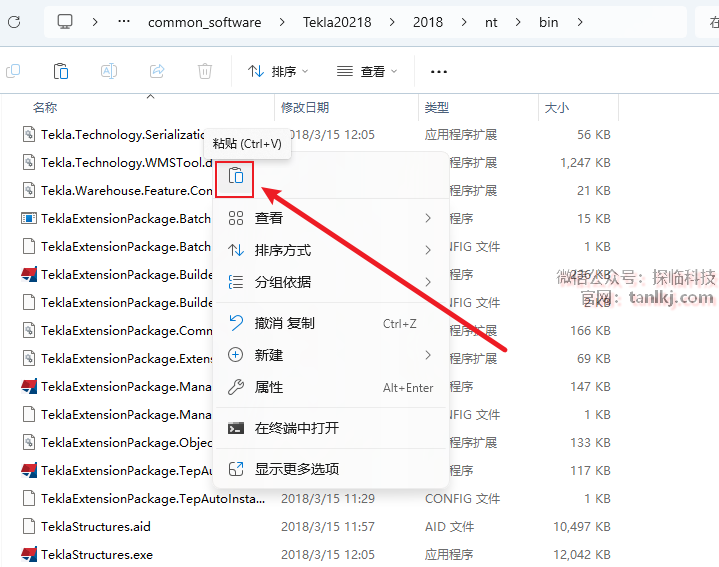This screenshot has width=719, height=567.
Task: Open the 新建 submenu in context menu
Action: 330,355
